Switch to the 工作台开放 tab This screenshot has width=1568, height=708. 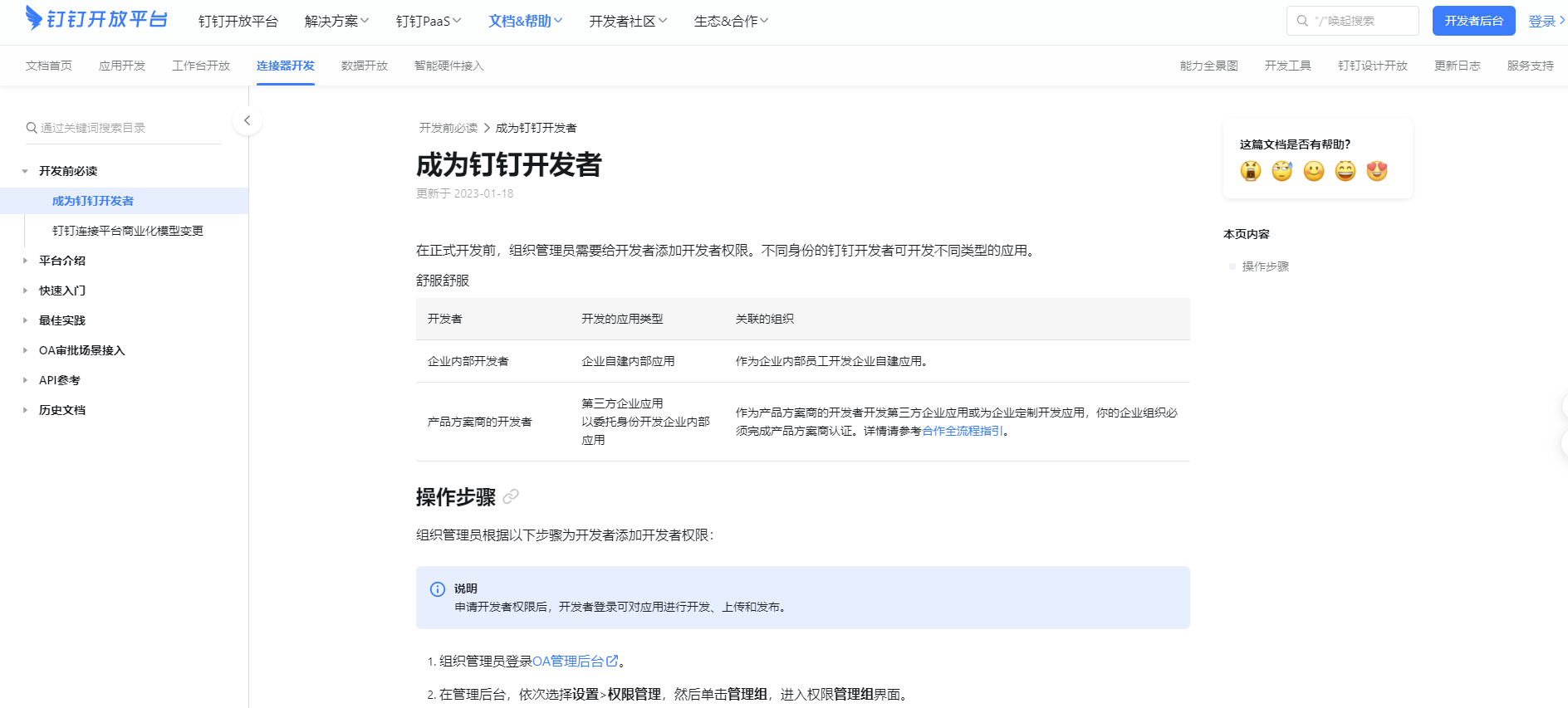point(201,66)
